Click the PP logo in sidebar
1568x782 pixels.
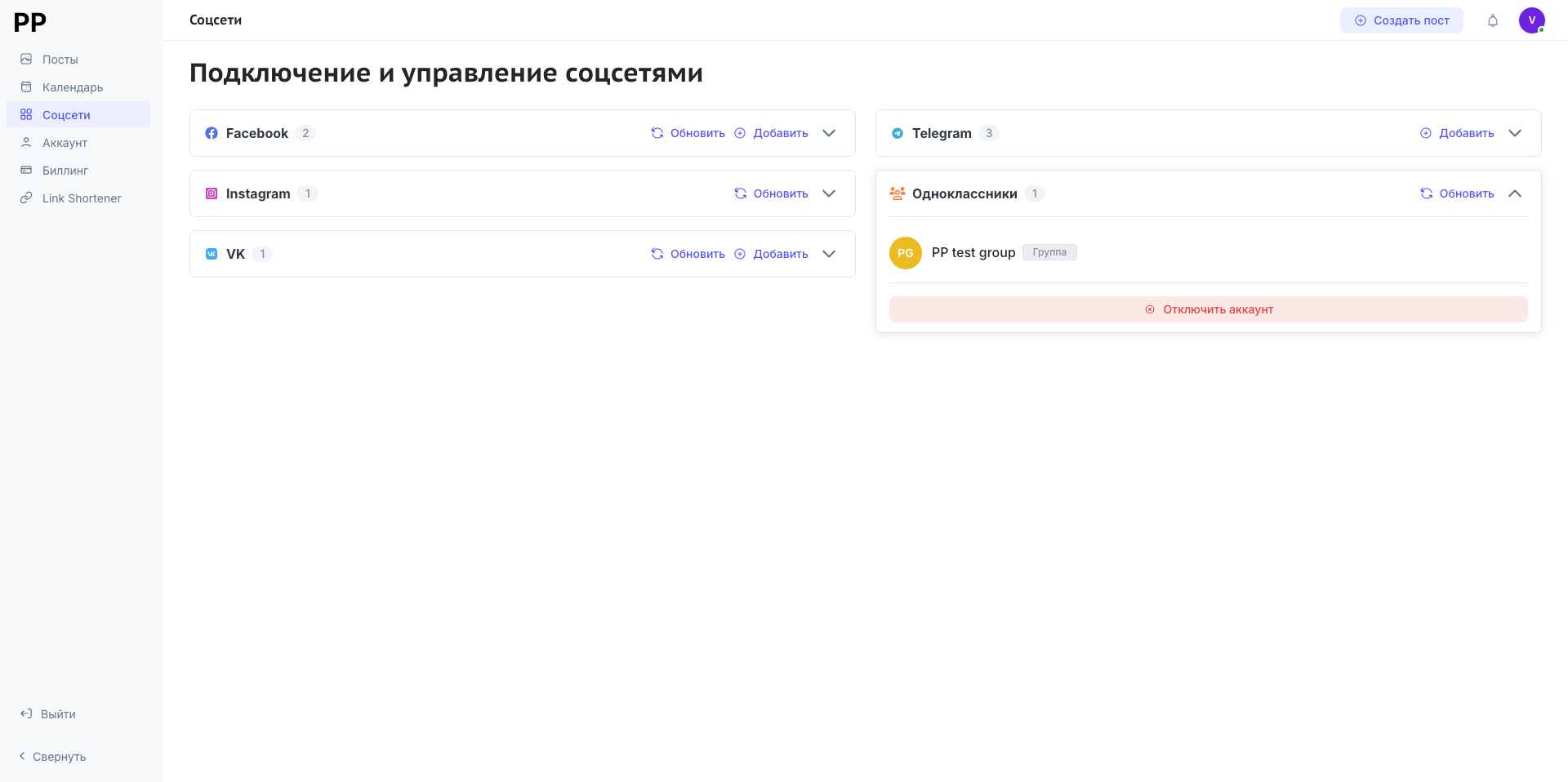tap(30, 22)
